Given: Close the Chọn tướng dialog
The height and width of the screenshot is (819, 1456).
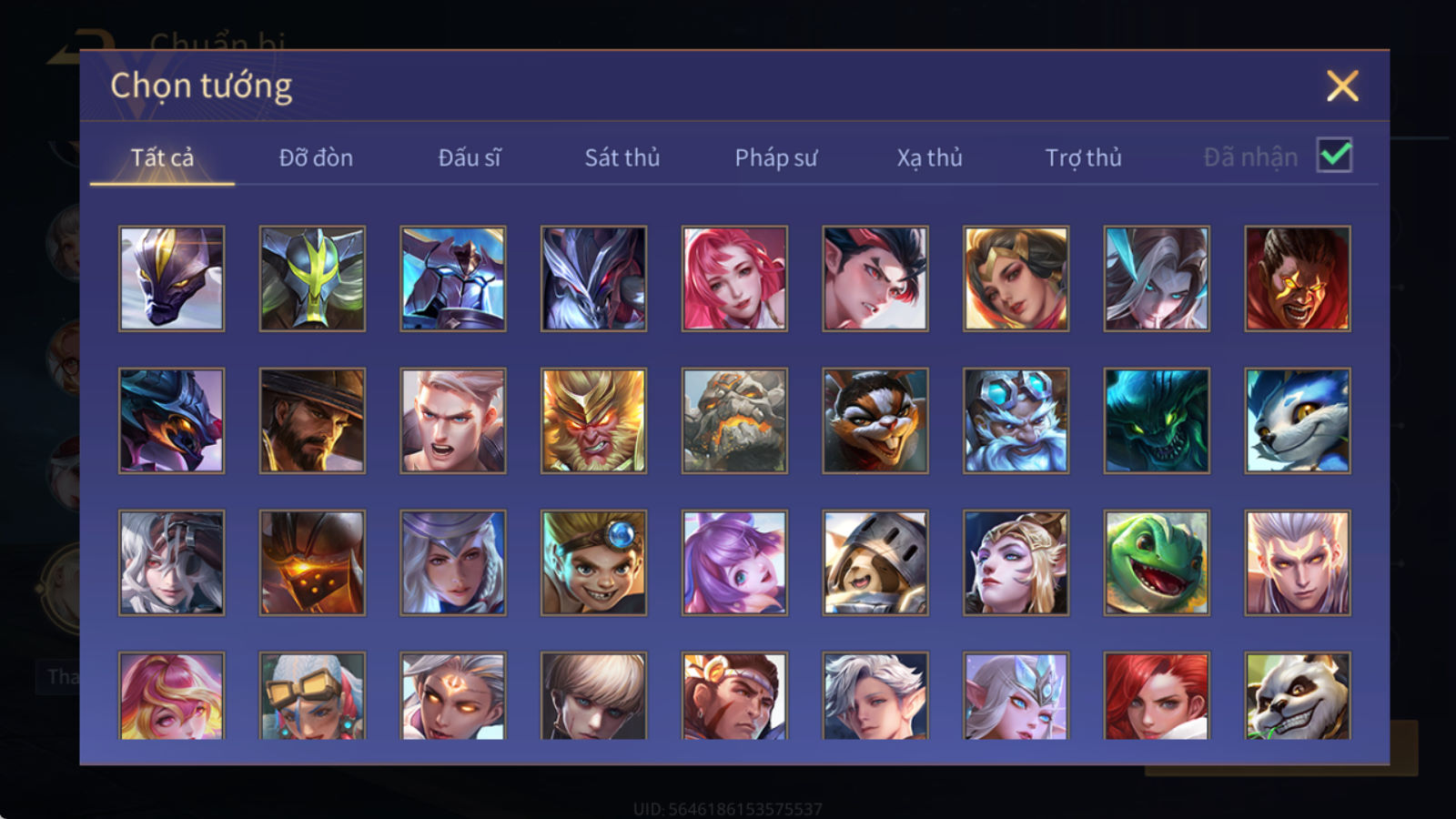Looking at the screenshot, I should (1342, 86).
